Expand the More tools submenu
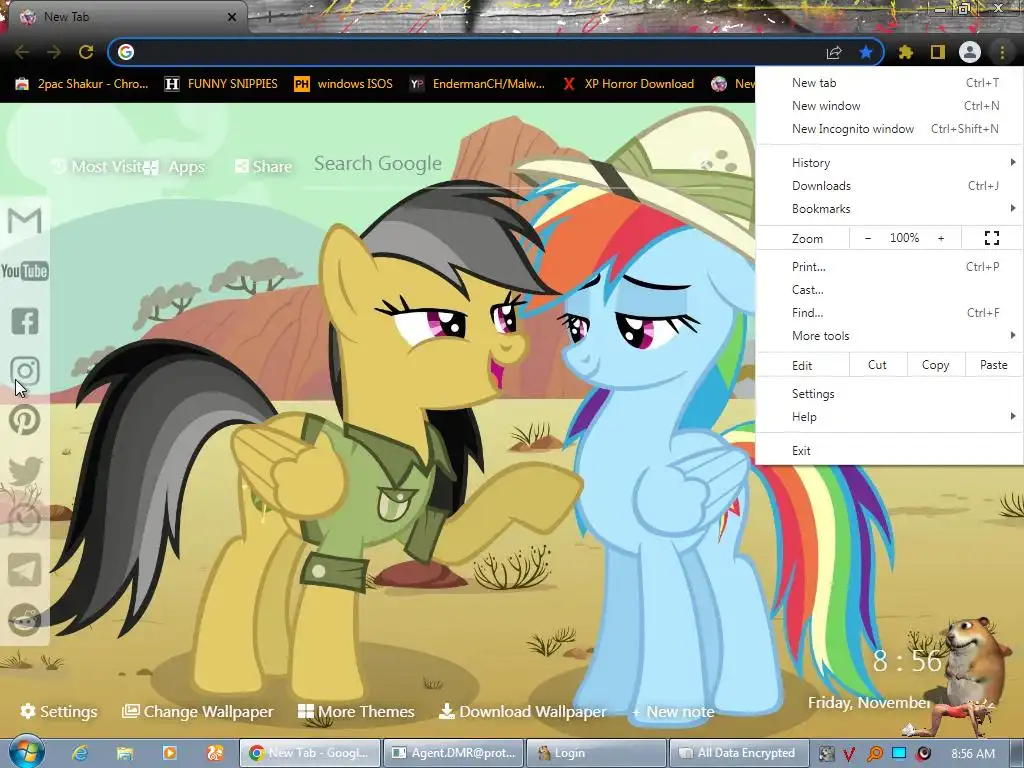 pos(889,336)
